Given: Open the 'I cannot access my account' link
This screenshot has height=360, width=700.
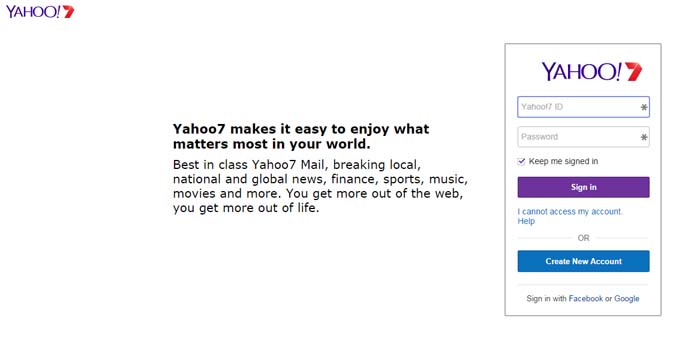Looking at the screenshot, I should pos(570,211).
